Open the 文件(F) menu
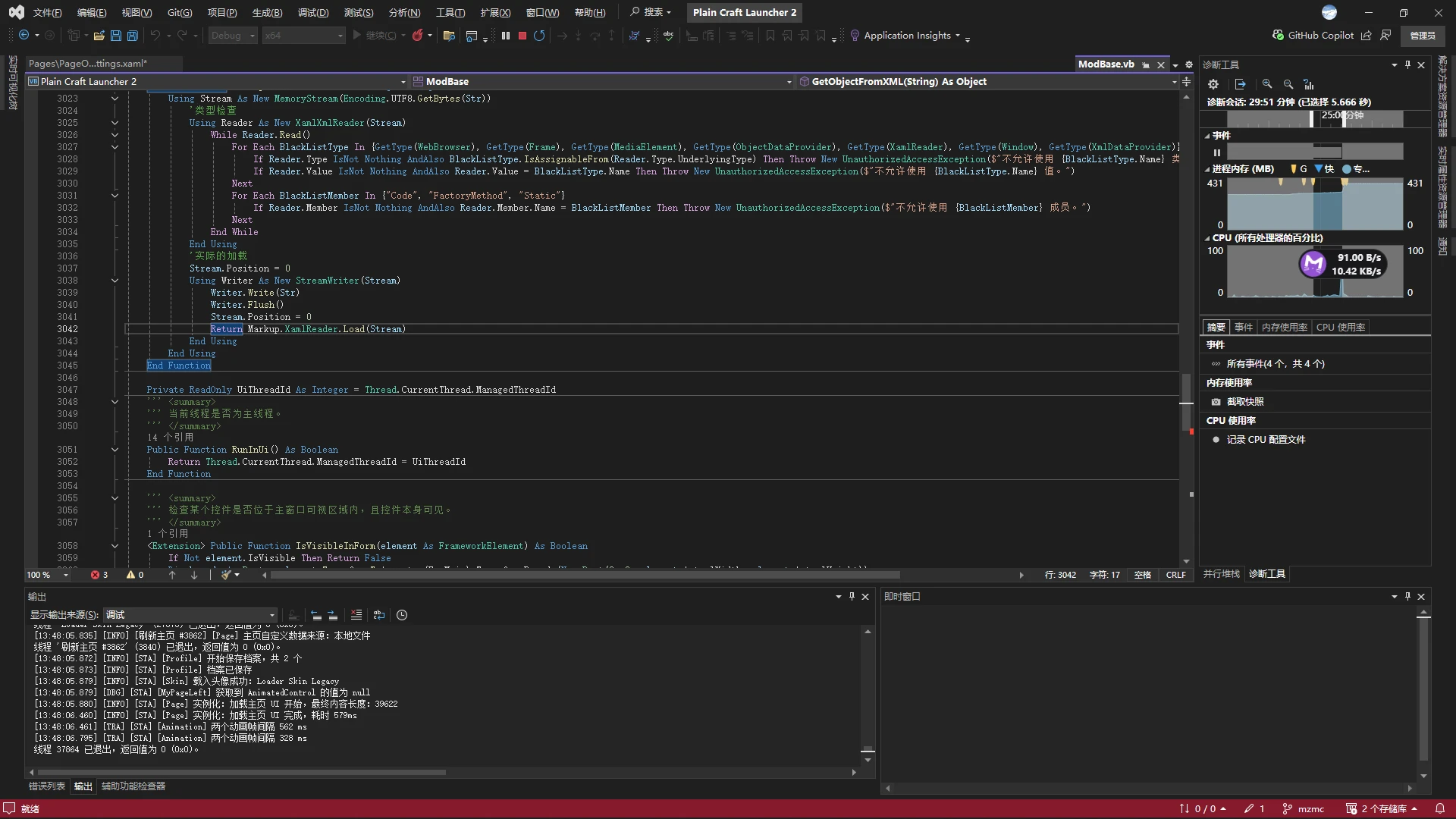This screenshot has width=1456, height=819. [x=47, y=13]
